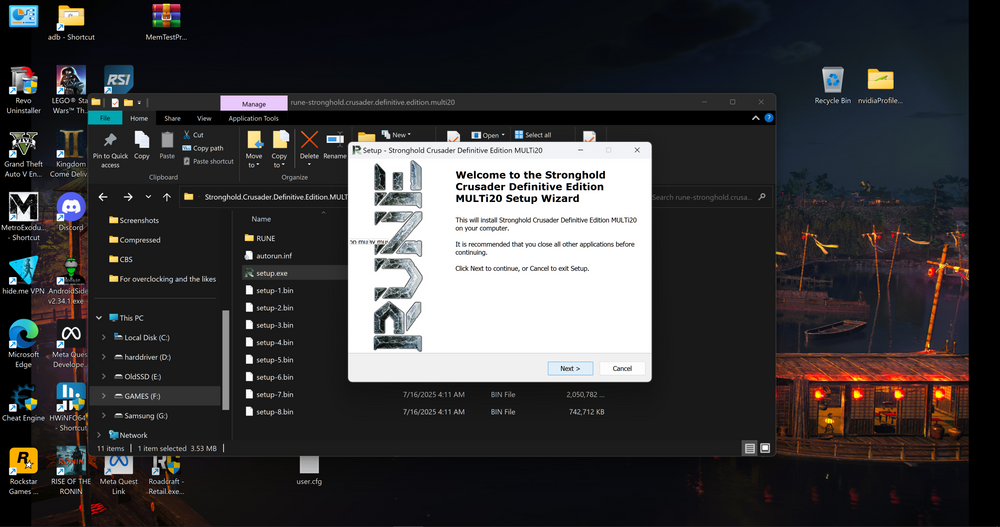Open the Application Tools tab

[253, 118]
